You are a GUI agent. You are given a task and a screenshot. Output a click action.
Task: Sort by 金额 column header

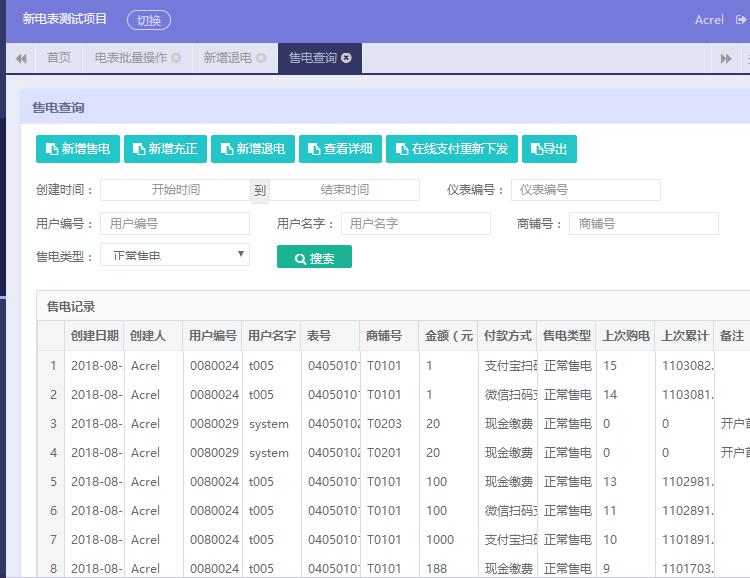point(449,336)
